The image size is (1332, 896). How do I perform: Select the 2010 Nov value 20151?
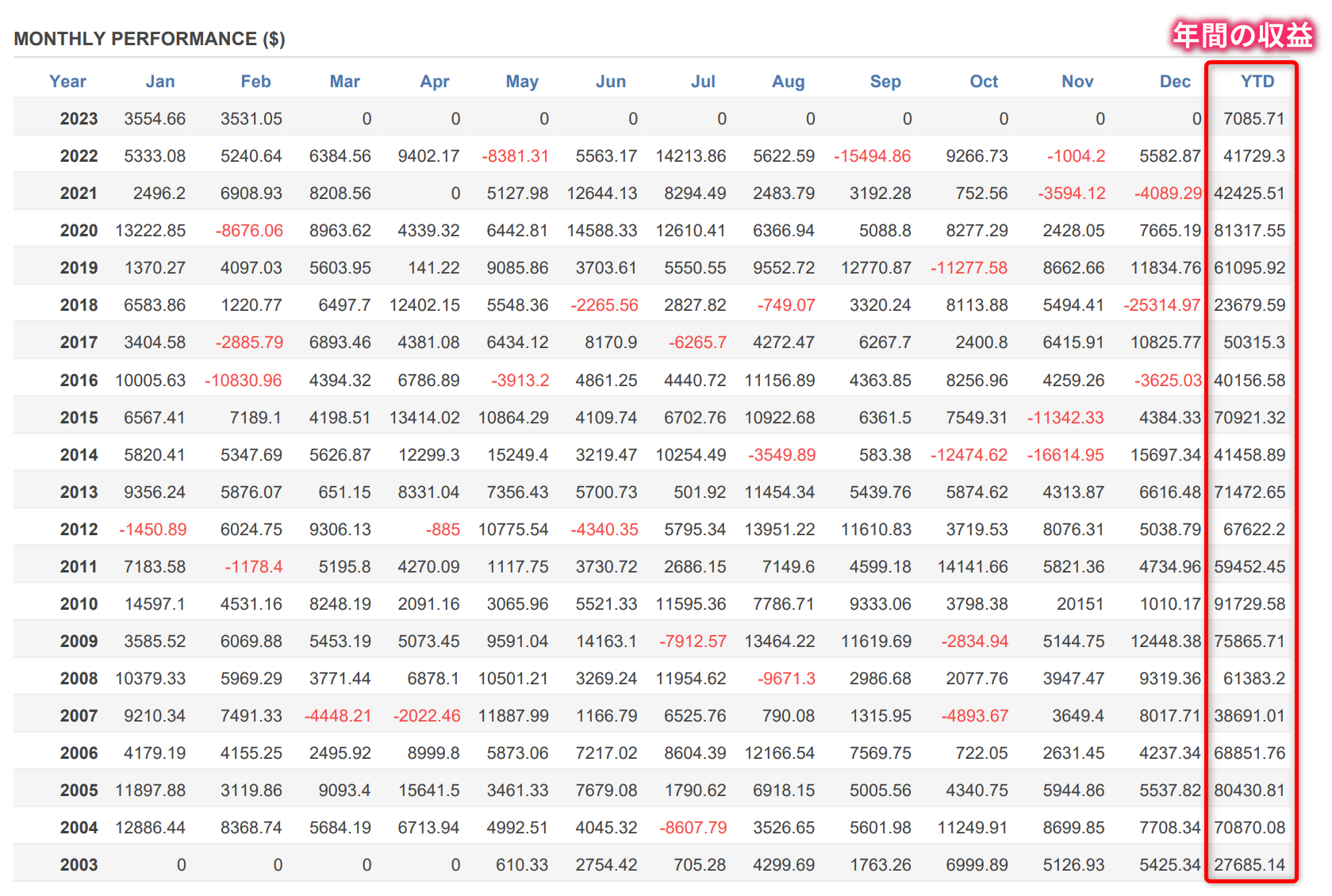click(1080, 604)
